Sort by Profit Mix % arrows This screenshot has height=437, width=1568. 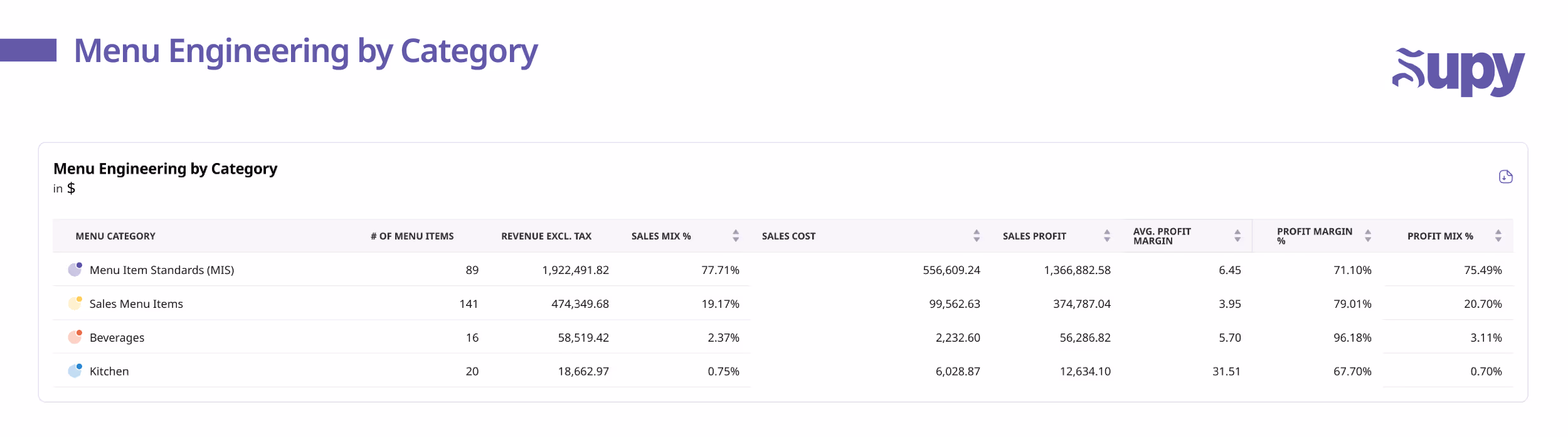(x=1498, y=236)
